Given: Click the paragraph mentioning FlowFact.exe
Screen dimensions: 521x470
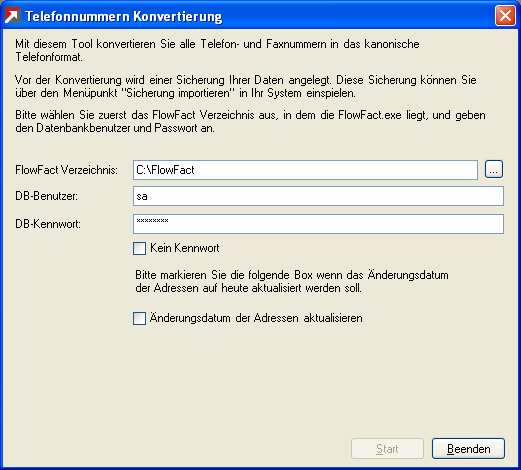Looking at the screenshot, I should [250, 121].
